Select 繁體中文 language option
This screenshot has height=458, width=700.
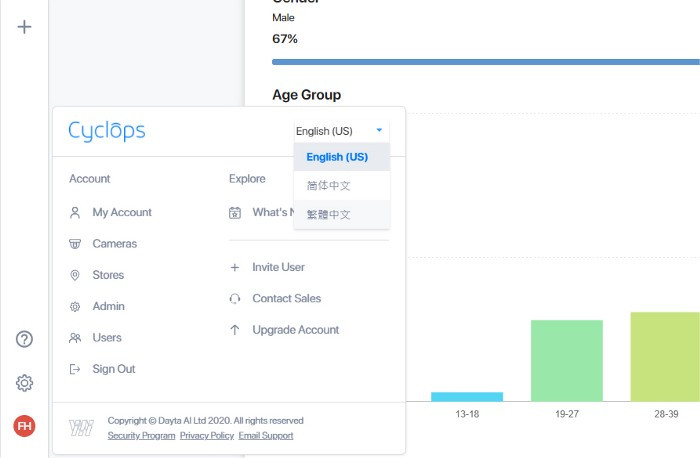[x=342, y=214]
